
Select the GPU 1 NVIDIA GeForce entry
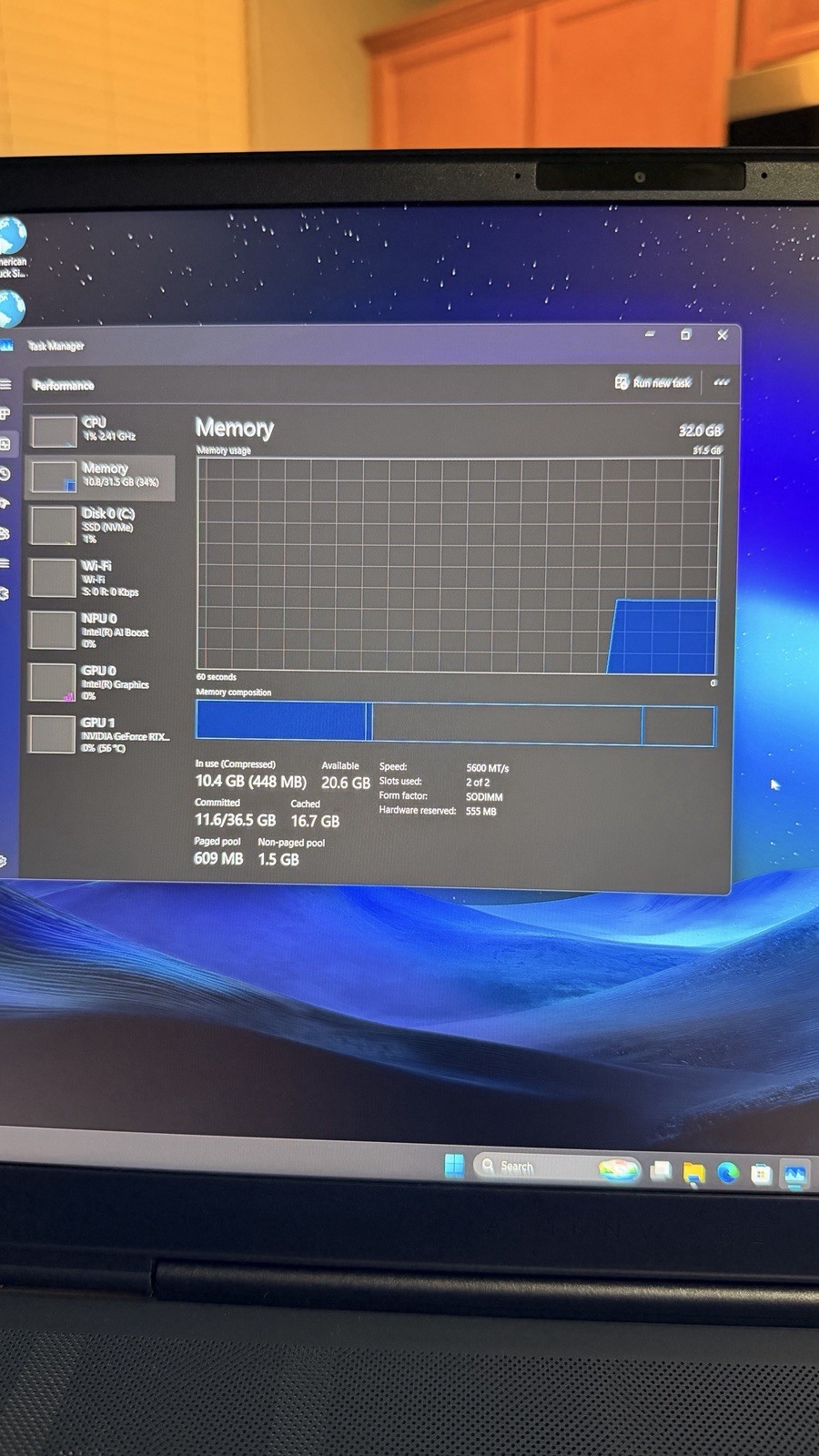(101, 734)
